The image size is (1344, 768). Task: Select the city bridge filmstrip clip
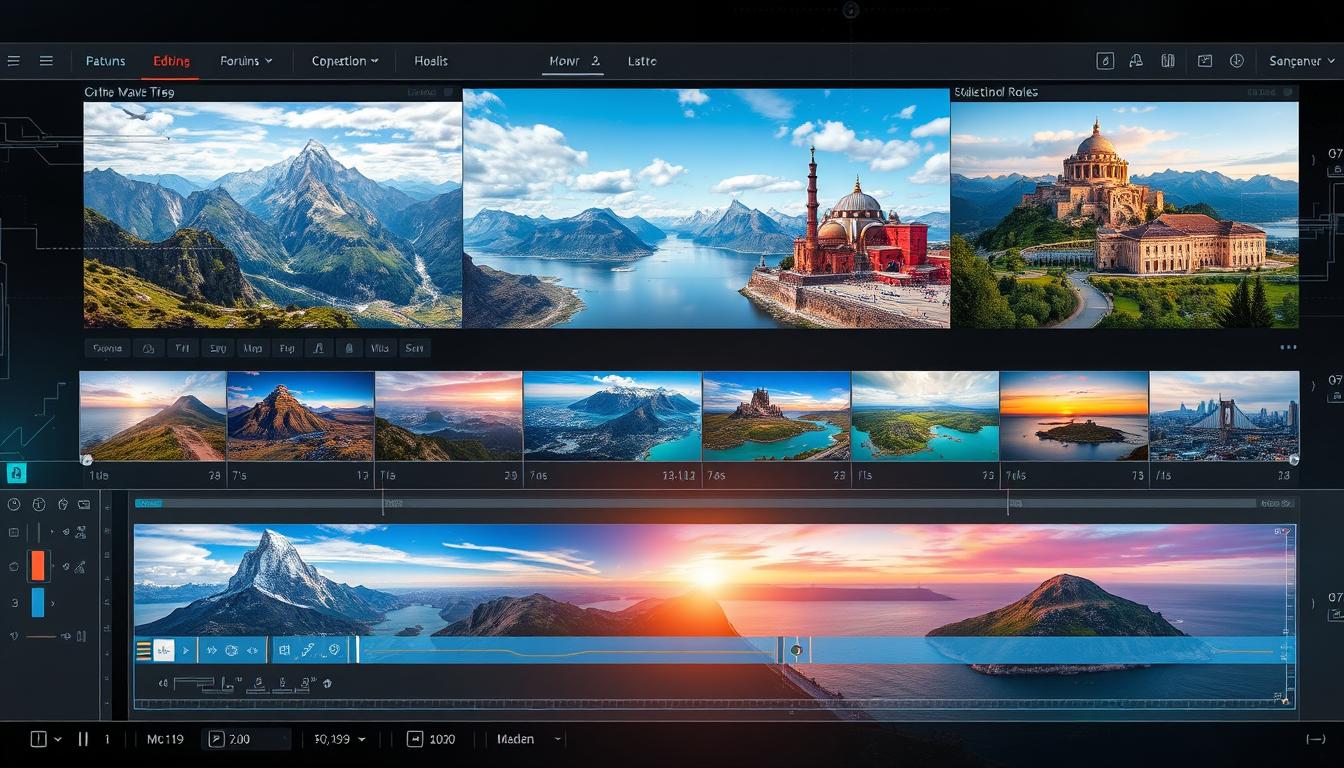[1224, 416]
